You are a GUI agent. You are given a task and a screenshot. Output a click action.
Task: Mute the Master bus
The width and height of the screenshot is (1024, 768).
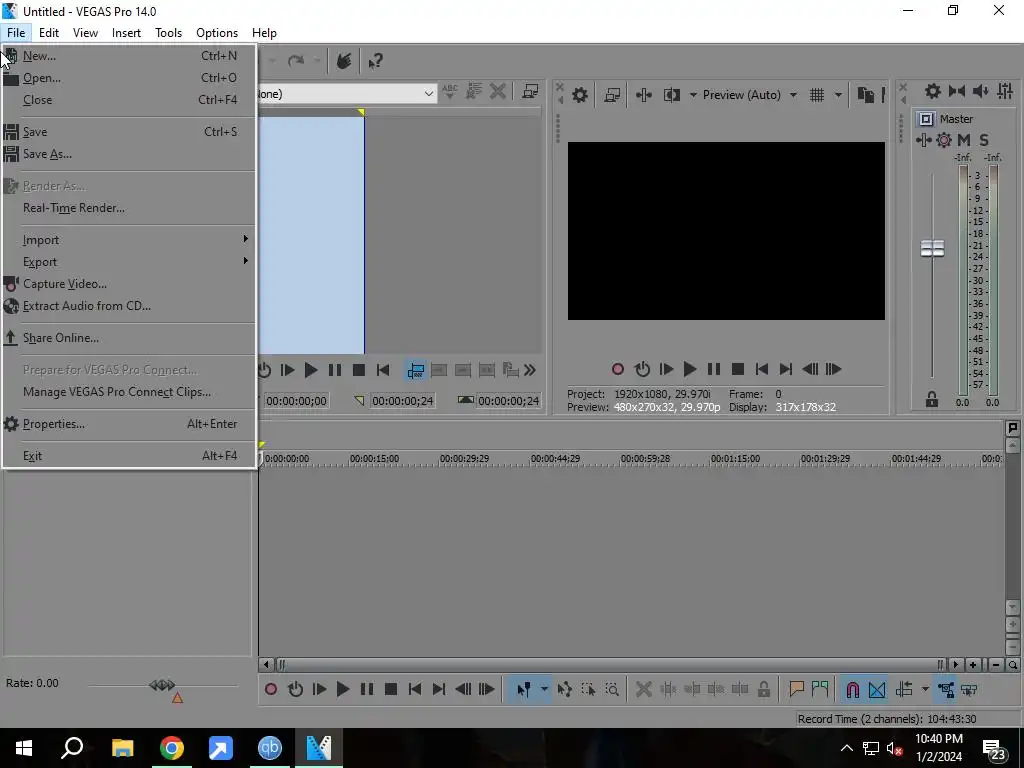pos(963,140)
